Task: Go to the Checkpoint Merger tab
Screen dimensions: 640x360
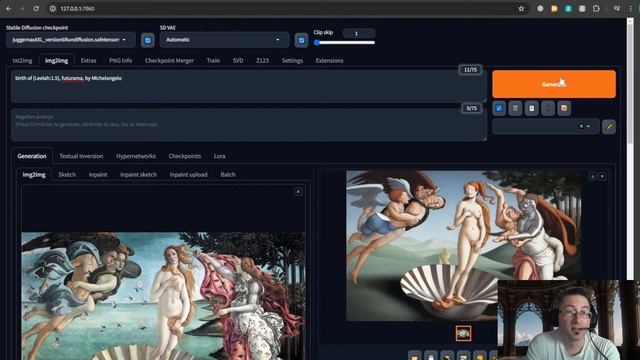Action: click(169, 60)
